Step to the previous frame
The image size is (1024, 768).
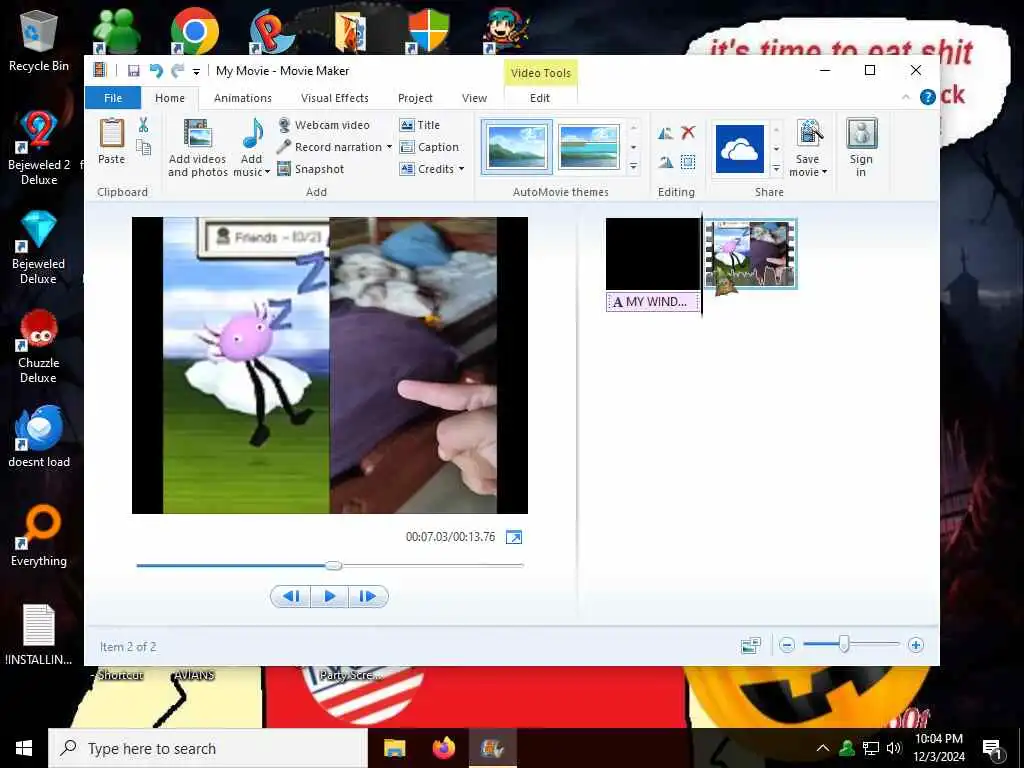pyautogui.click(x=291, y=596)
